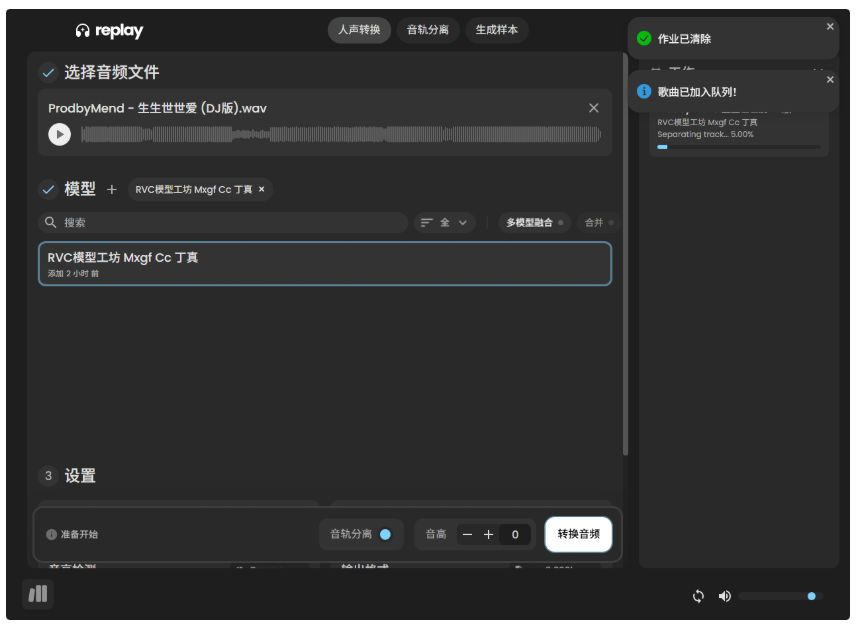Click the model 搜索 search field
Screen dimensions: 862x638
(223, 223)
